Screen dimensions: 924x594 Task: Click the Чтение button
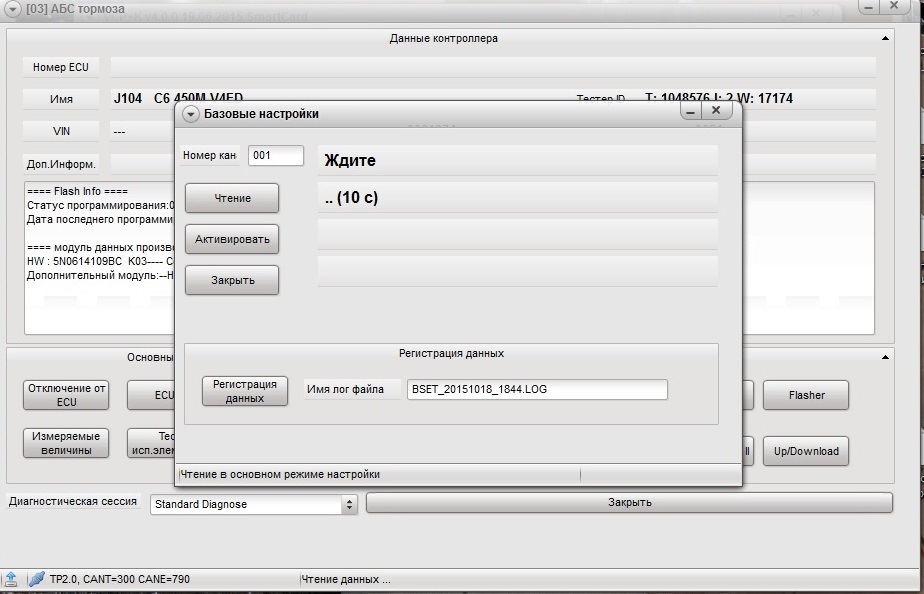[232, 199]
